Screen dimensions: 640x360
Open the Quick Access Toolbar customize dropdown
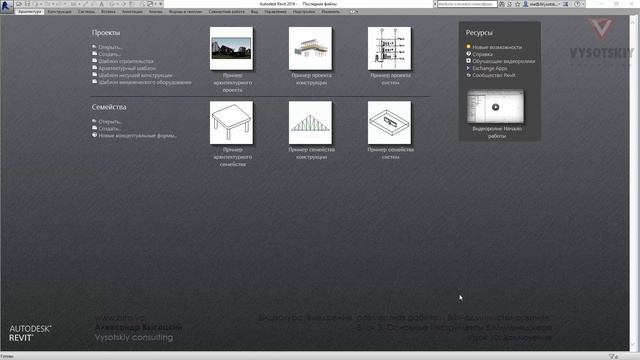(x=160, y=4)
